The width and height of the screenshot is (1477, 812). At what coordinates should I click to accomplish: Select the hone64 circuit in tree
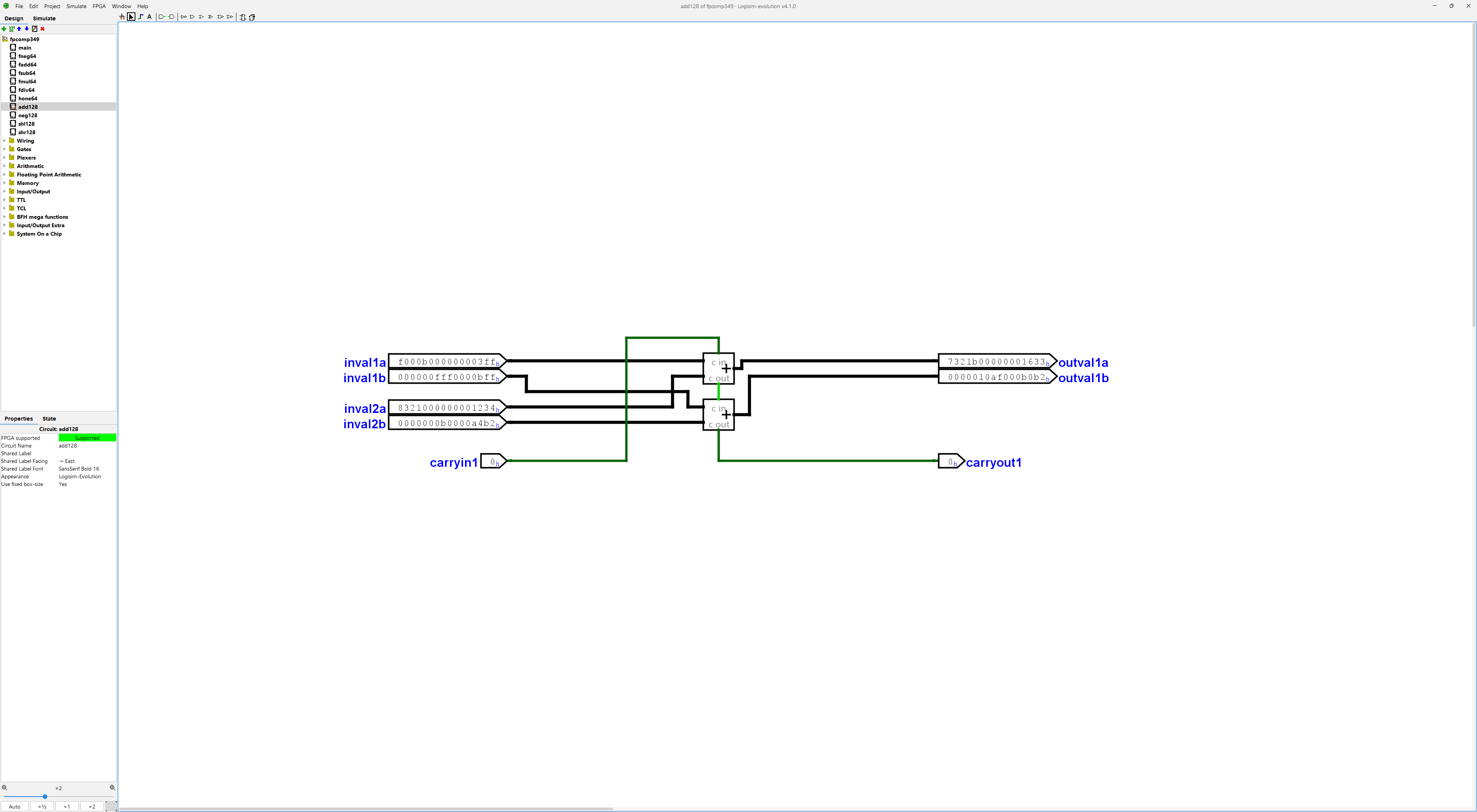(28, 98)
